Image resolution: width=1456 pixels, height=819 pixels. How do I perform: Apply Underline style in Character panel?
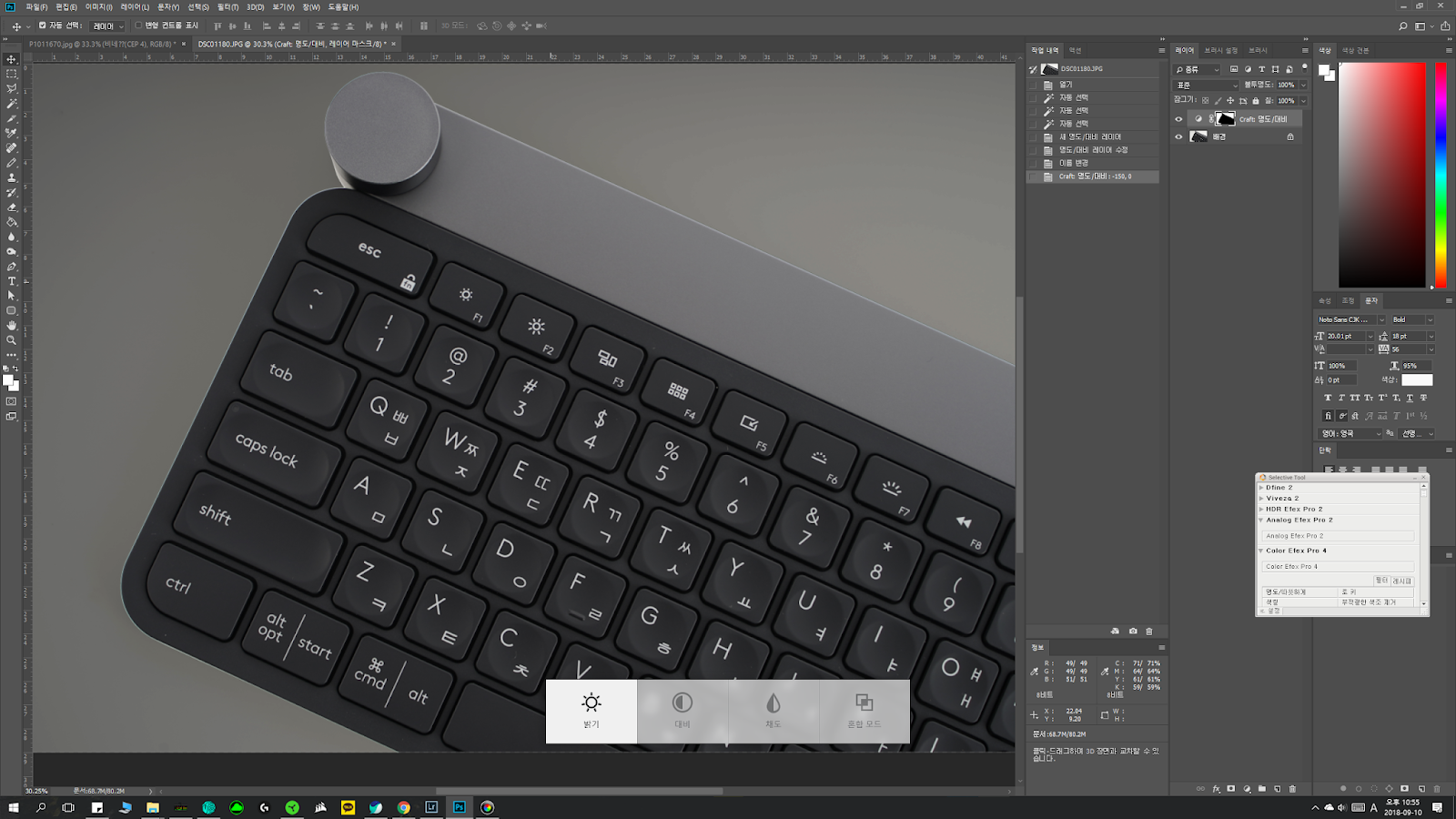pyautogui.click(x=1410, y=398)
